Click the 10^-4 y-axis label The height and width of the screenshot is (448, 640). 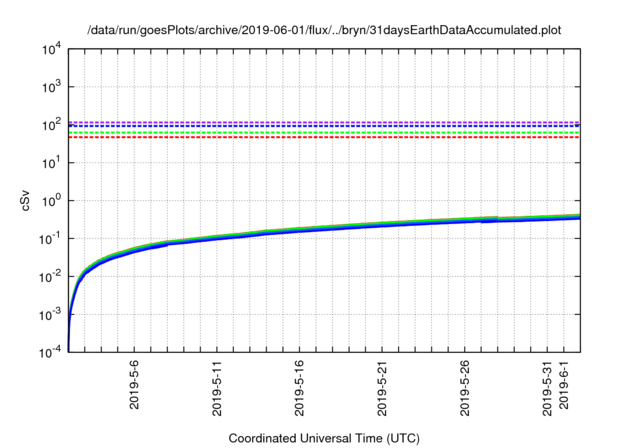coord(51,353)
